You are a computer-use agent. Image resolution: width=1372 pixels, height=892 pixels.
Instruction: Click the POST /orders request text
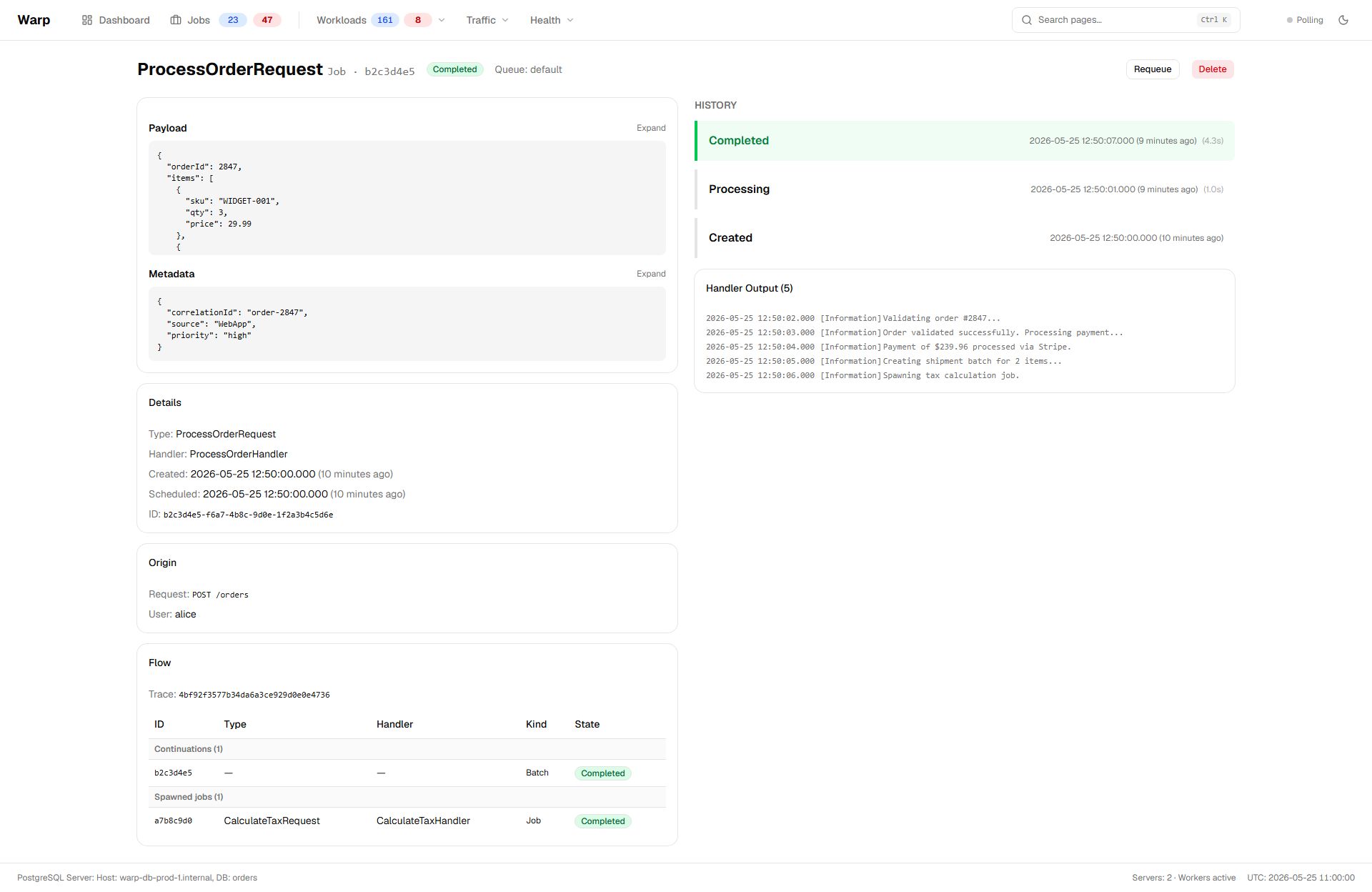click(220, 595)
